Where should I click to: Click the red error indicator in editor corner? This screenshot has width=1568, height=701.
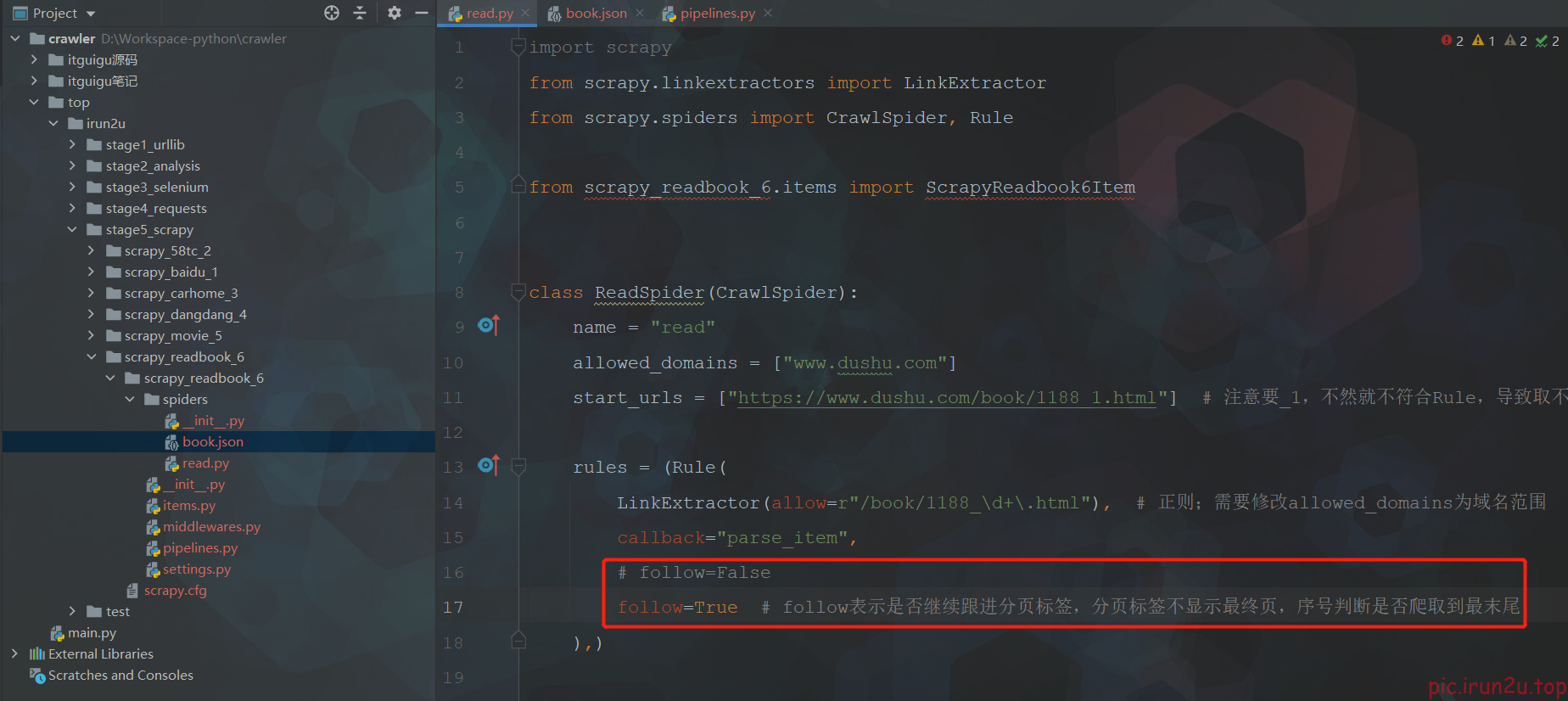(x=1452, y=41)
